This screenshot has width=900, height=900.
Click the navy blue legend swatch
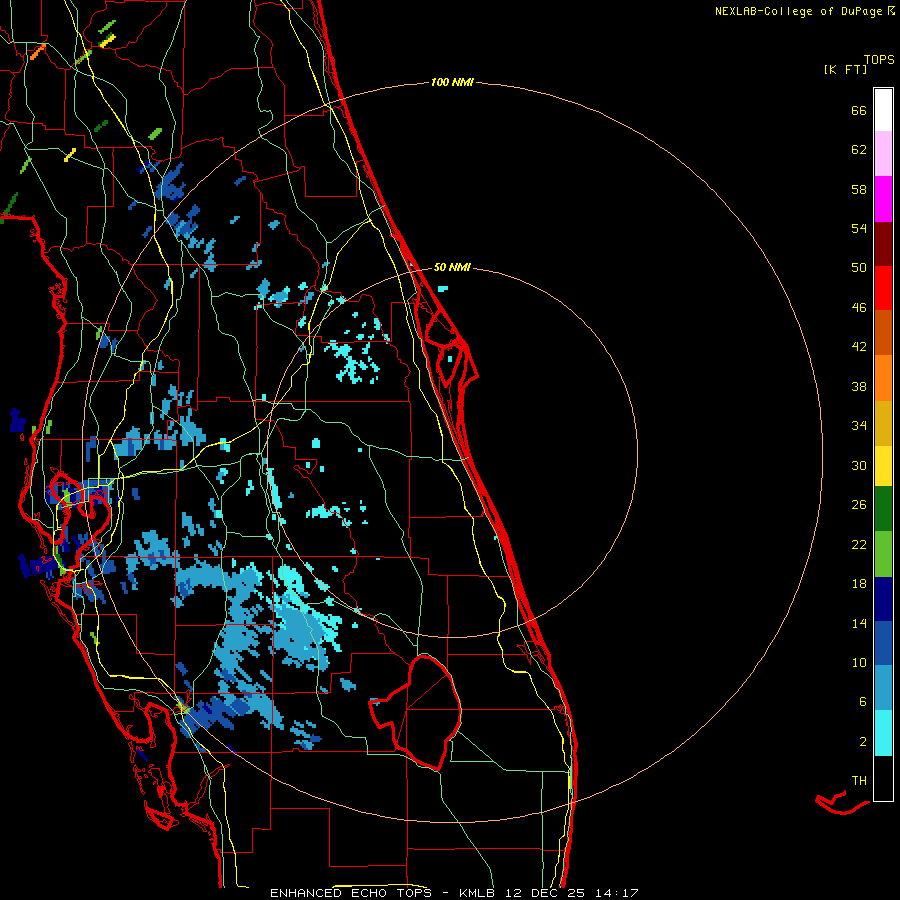coord(883,599)
